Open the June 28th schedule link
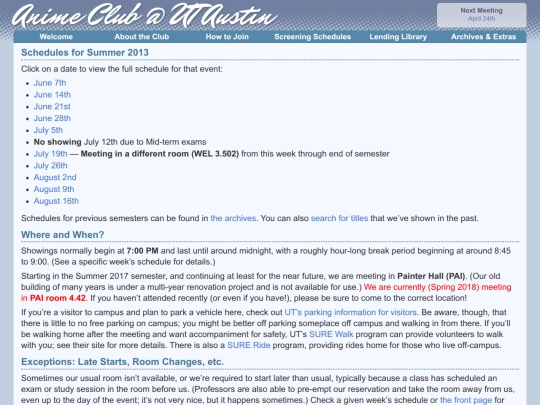The width and height of the screenshot is (540, 405). point(52,118)
